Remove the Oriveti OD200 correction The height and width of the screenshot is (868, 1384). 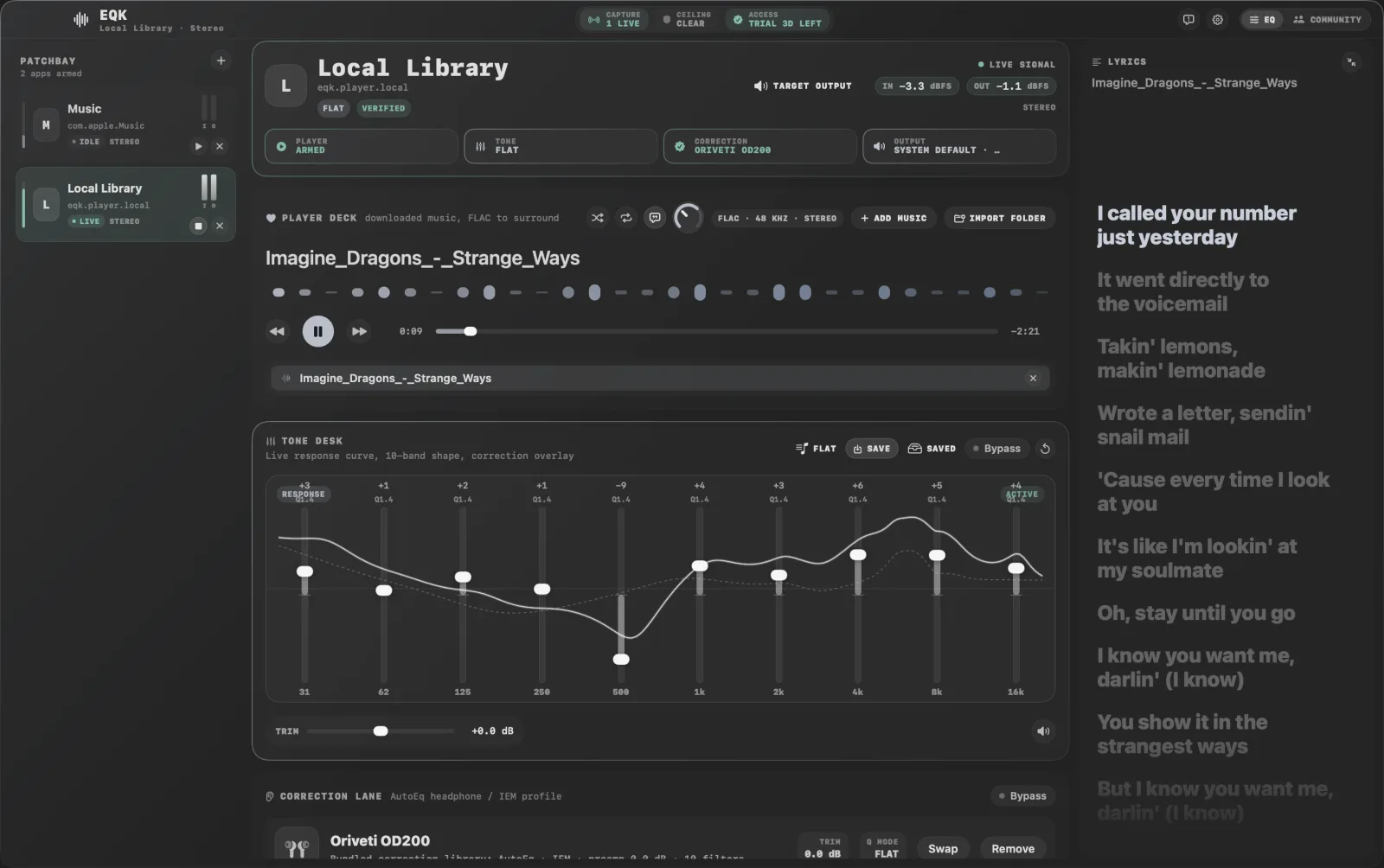click(x=1013, y=848)
